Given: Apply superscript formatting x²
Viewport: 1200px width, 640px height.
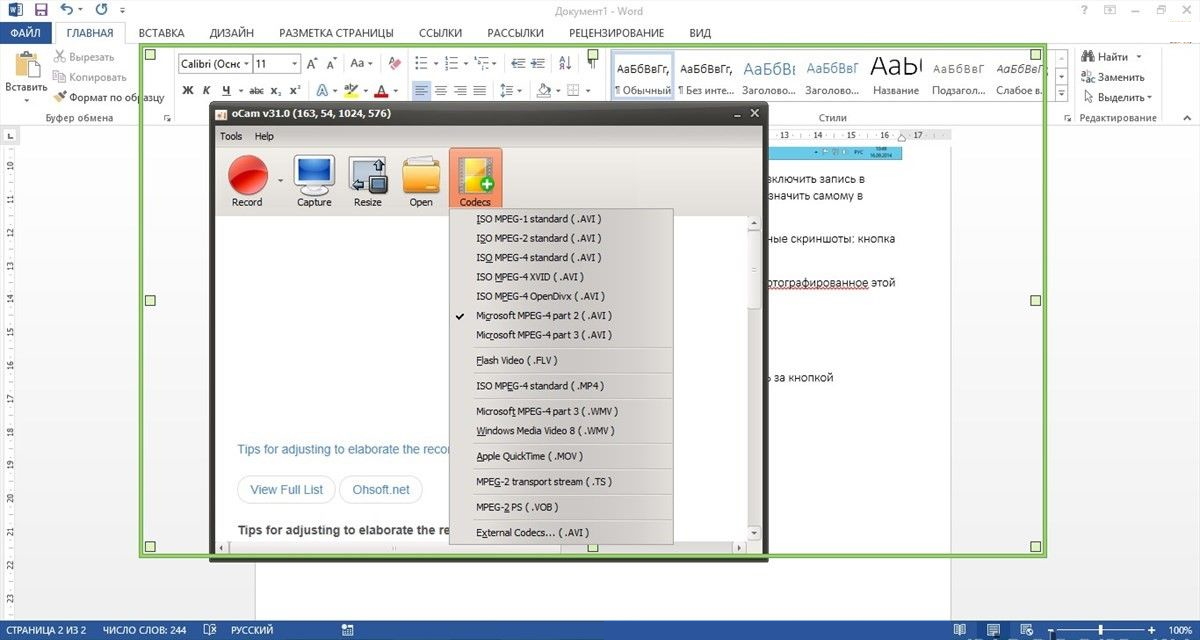Looking at the screenshot, I should (x=294, y=90).
